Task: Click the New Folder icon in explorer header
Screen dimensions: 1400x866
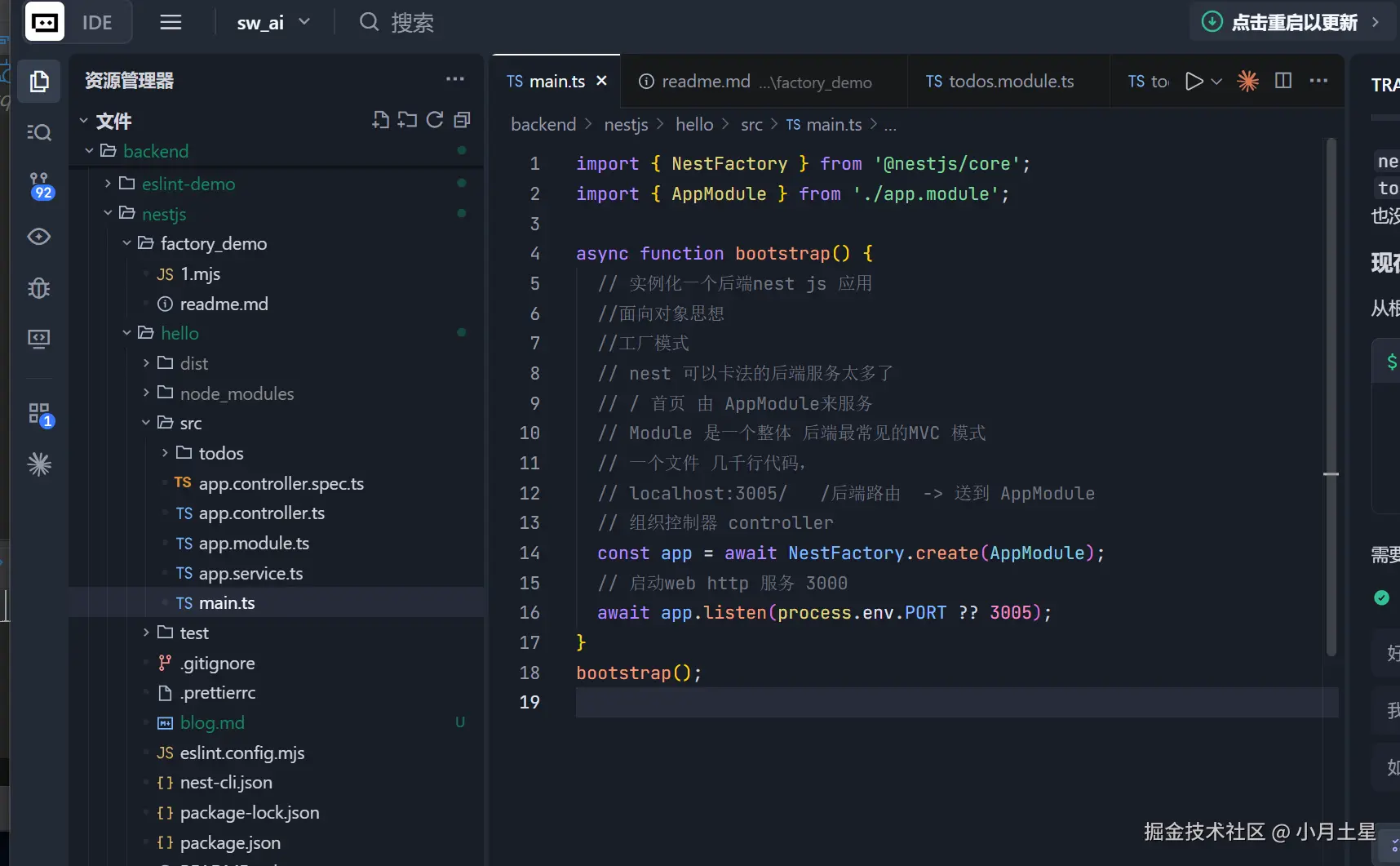Action: [407, 121]
